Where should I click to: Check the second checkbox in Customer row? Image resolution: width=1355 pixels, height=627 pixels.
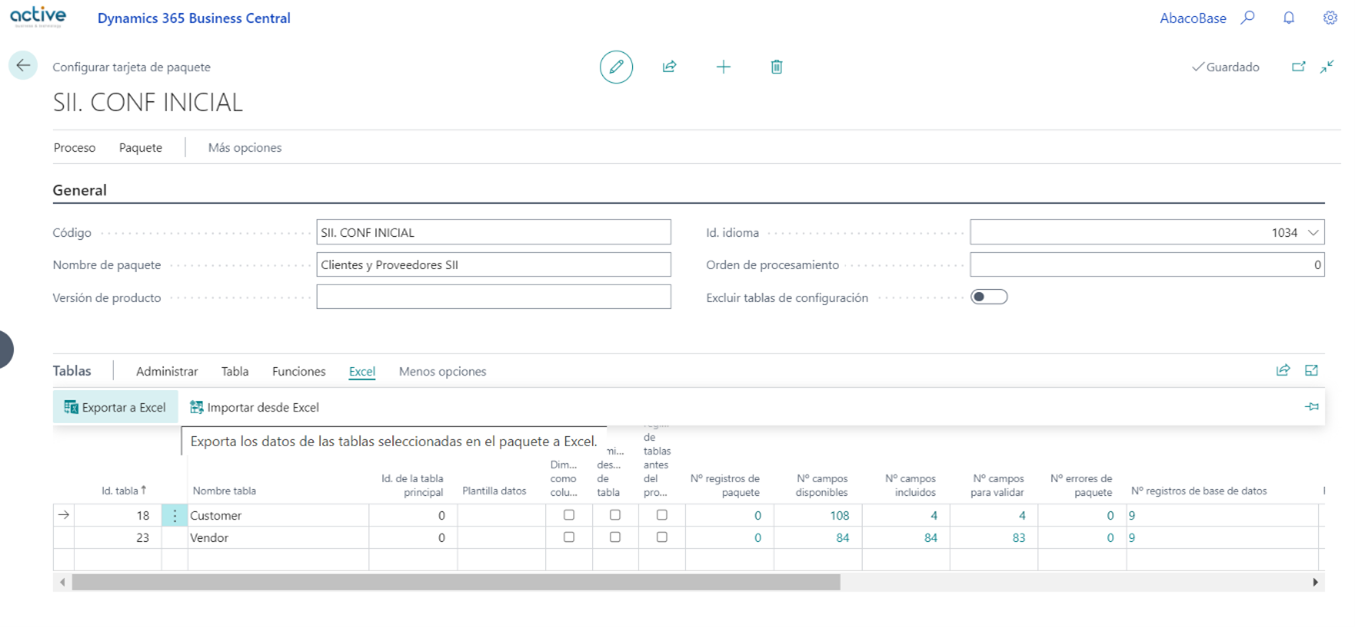615,515
